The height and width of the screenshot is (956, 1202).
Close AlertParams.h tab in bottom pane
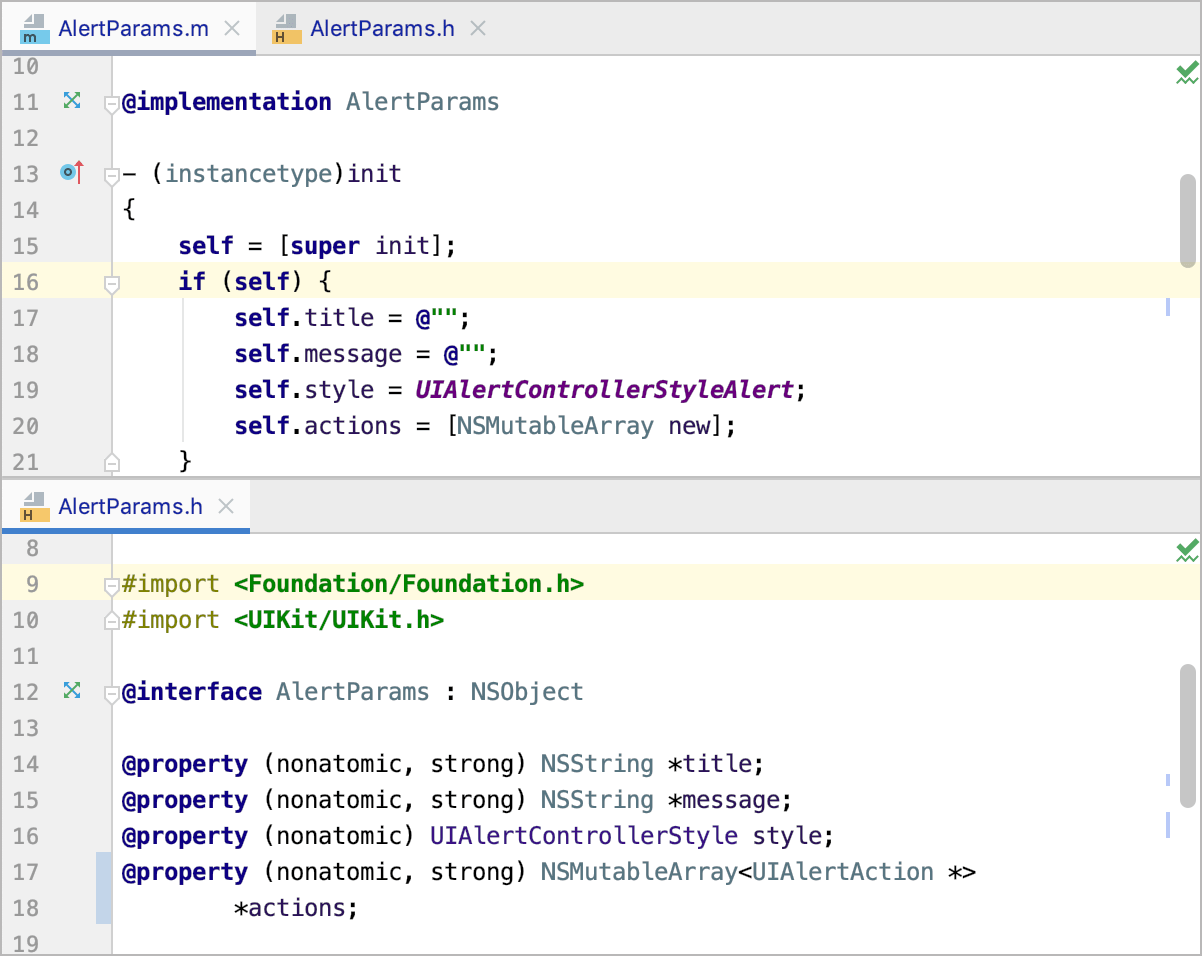pyautogui.click(x=226, y=507)
